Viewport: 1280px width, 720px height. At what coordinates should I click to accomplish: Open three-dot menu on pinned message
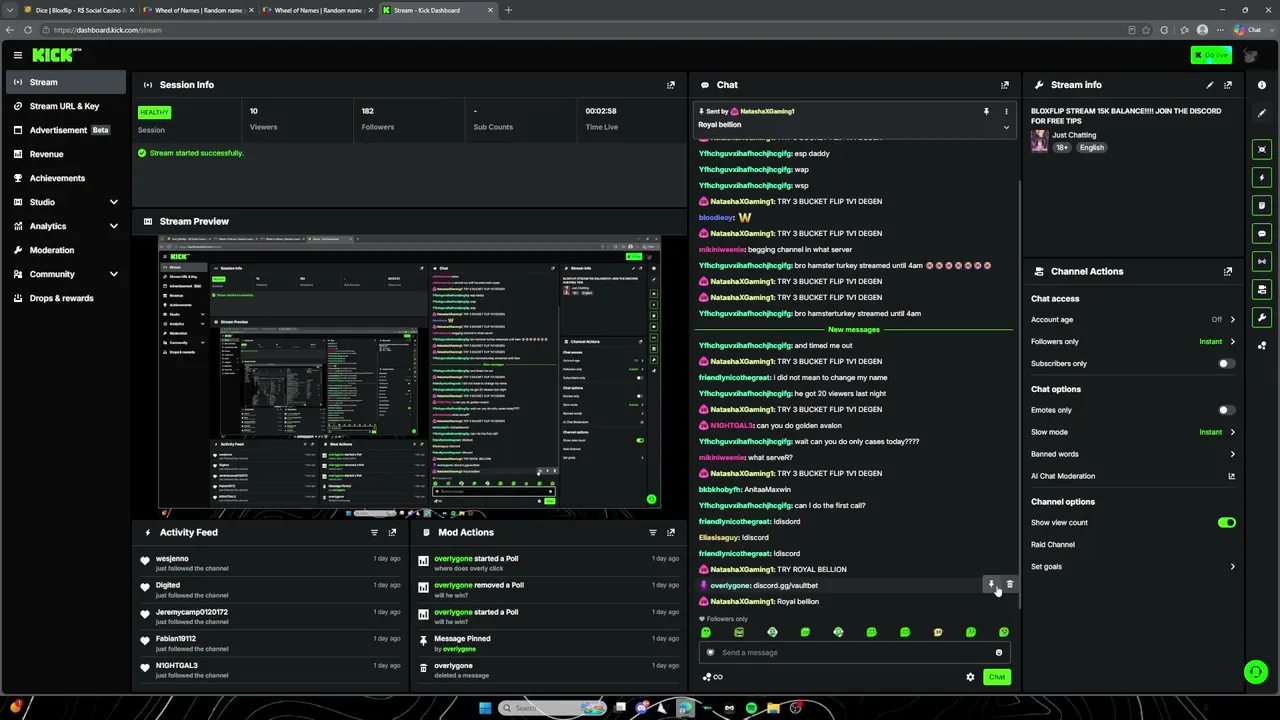pyautogui.click(x=1006, y=111)
